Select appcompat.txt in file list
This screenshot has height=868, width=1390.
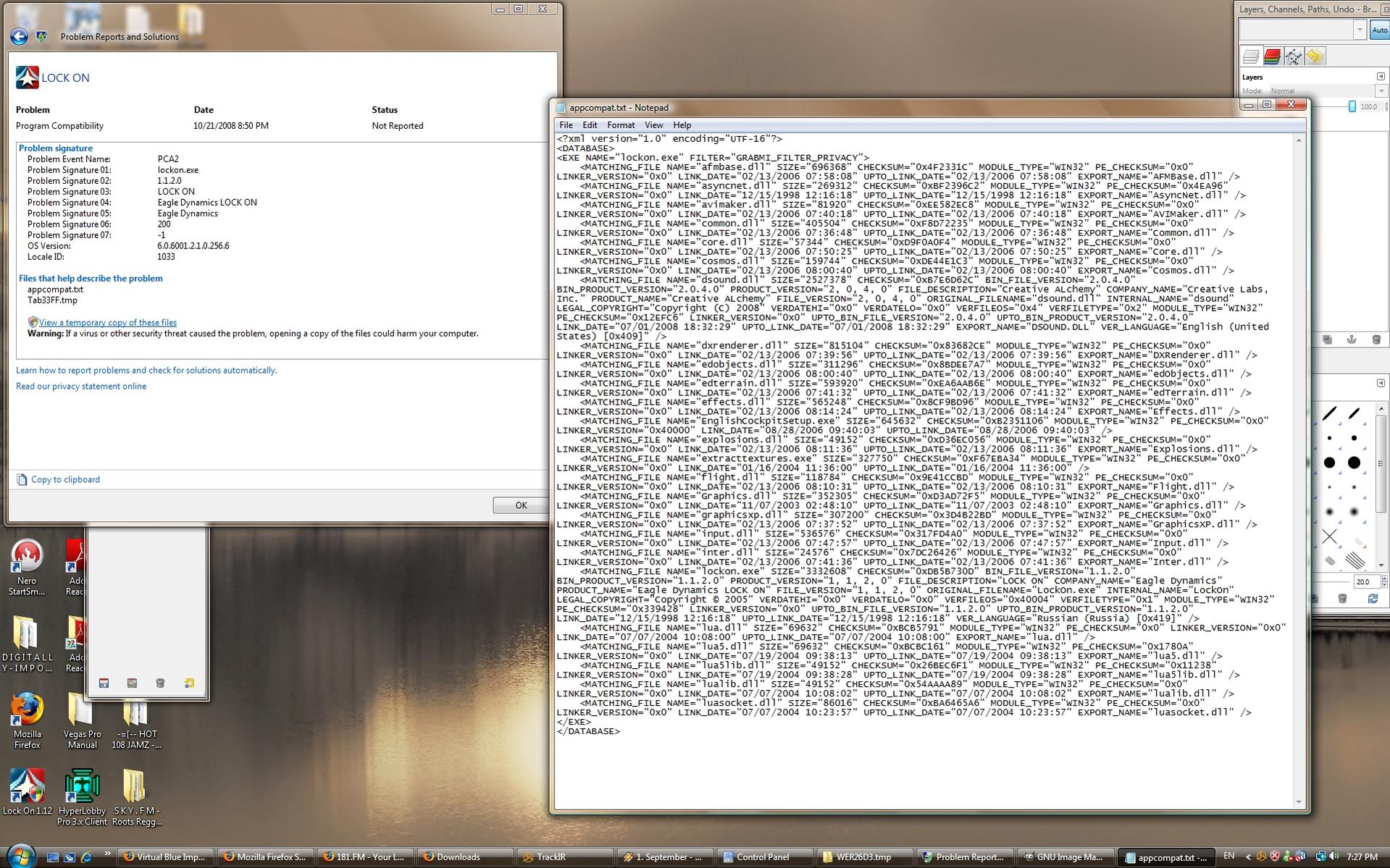(55, 290)
